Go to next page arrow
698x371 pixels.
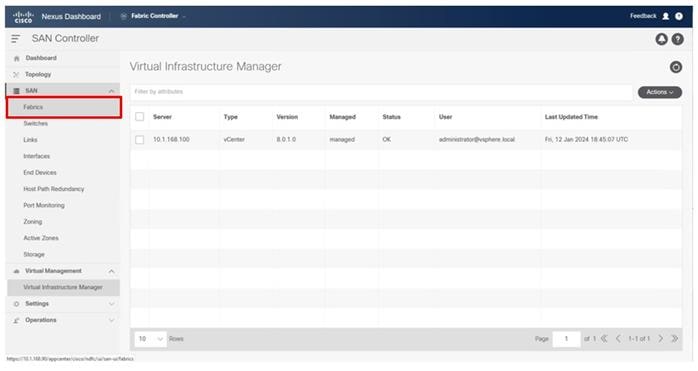coord(661,338)
